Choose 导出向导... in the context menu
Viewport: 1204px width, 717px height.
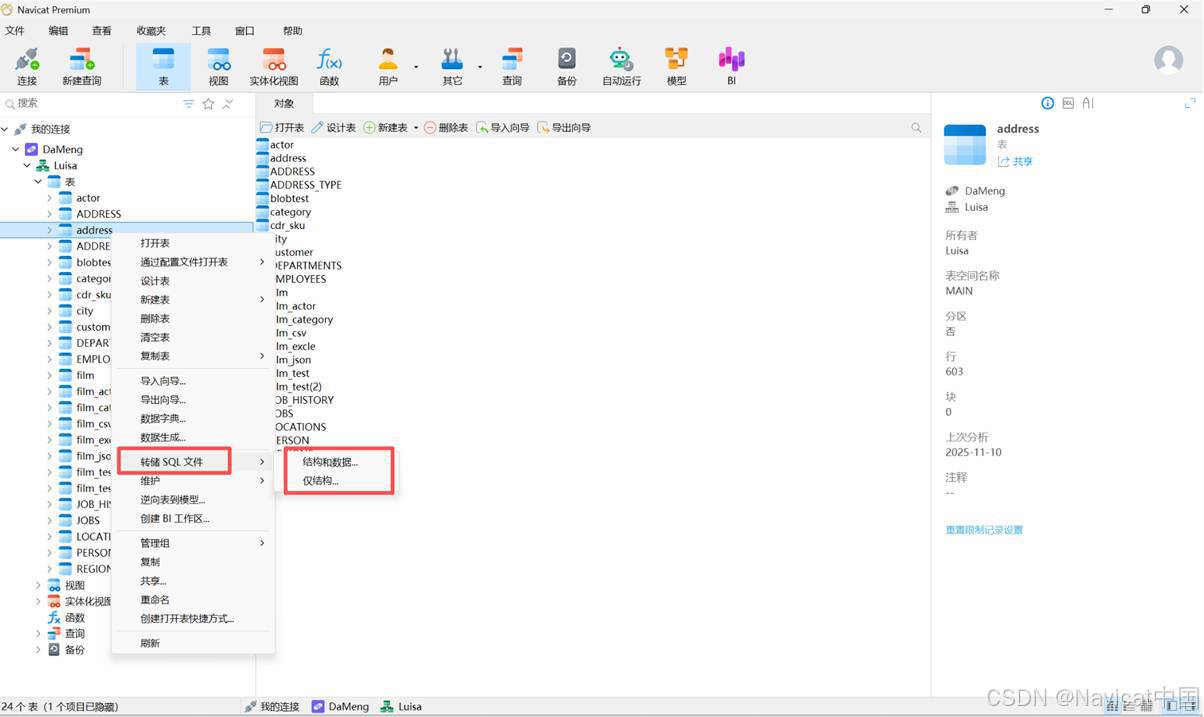pos(163,400)
